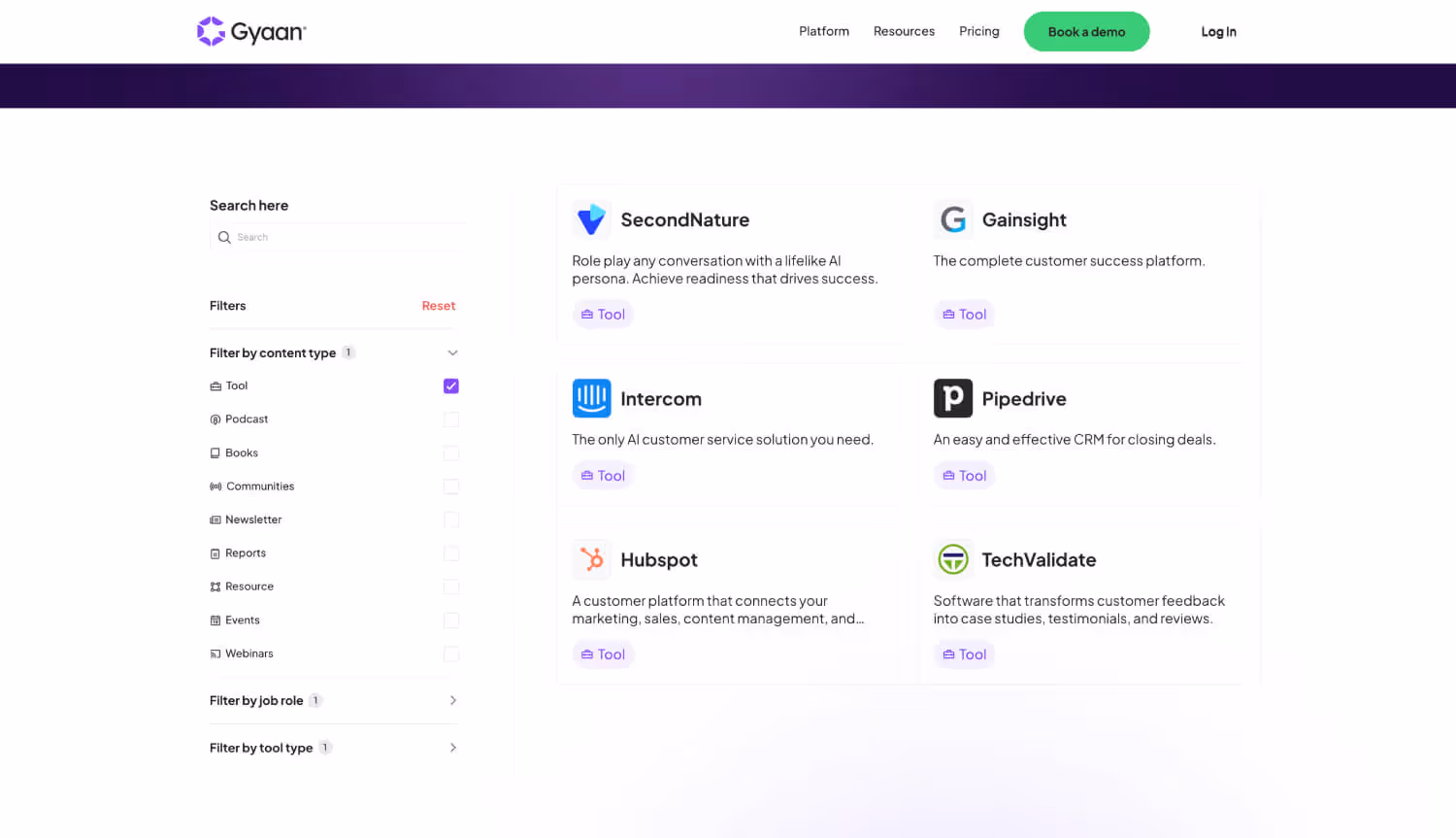This screenshot has width=1456, height=838.
Task: Expand the Filter by tool type section
Action: tap(452, 748)
